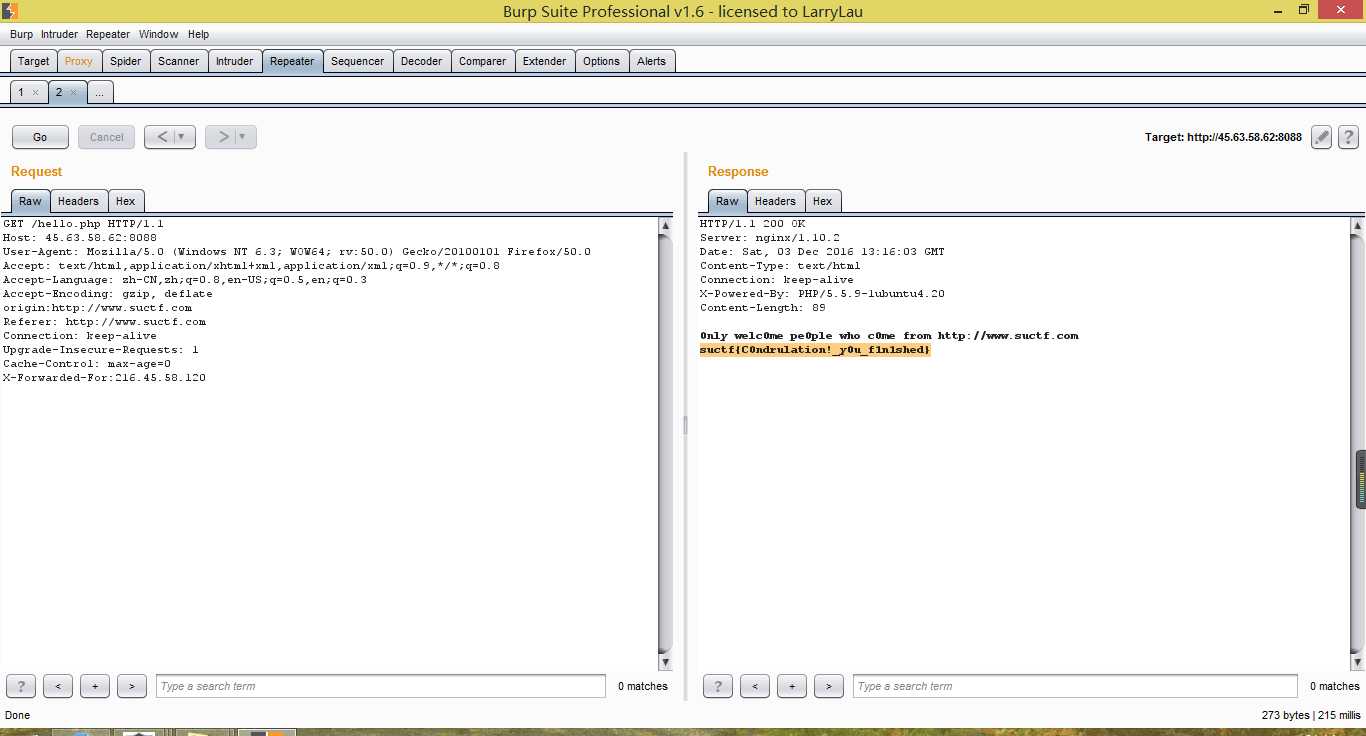Open the Burp menu
The height and width of the screenshot is (736, 1366).
tap(21, 34)
